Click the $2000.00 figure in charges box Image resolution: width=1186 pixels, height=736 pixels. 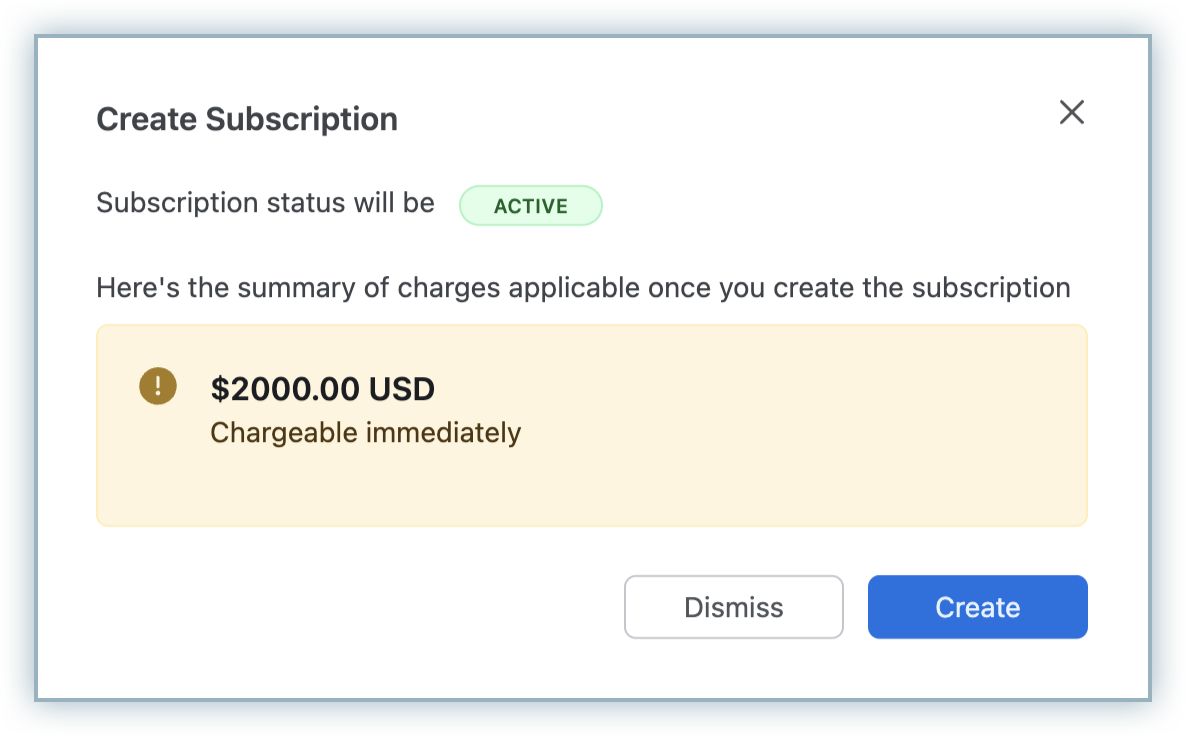285,389
